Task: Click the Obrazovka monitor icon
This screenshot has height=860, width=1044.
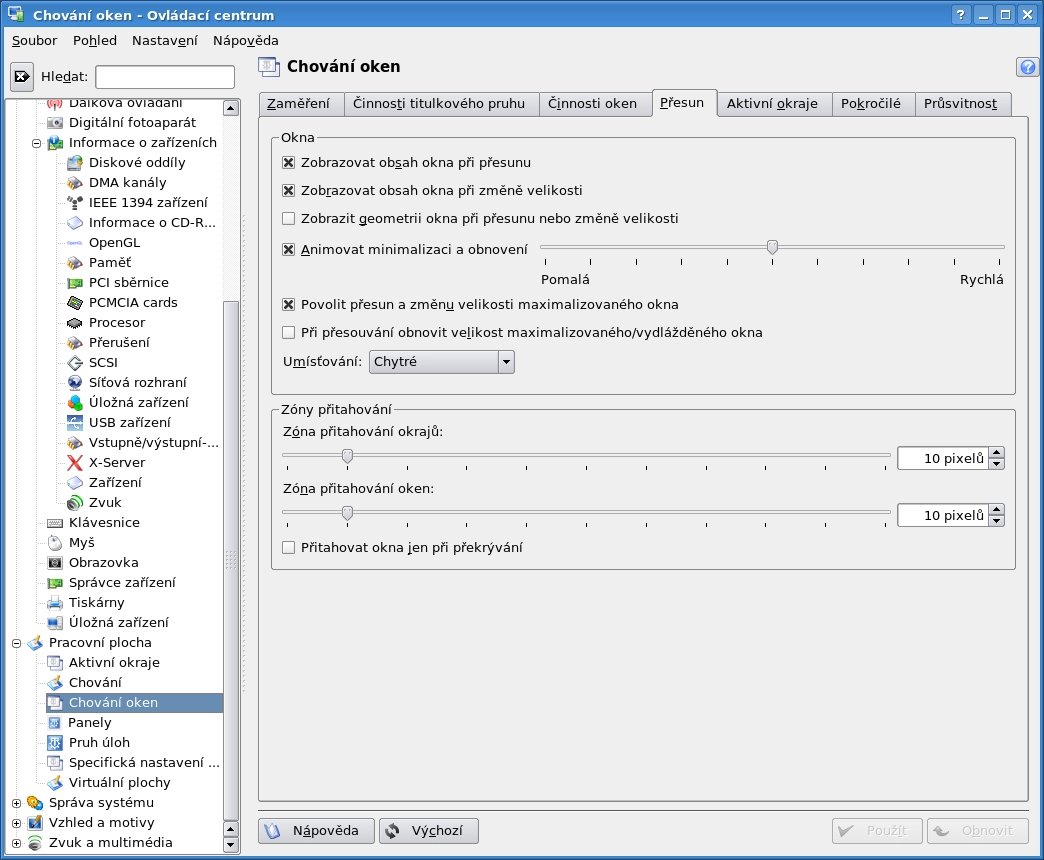Action: tap(55, 562)
